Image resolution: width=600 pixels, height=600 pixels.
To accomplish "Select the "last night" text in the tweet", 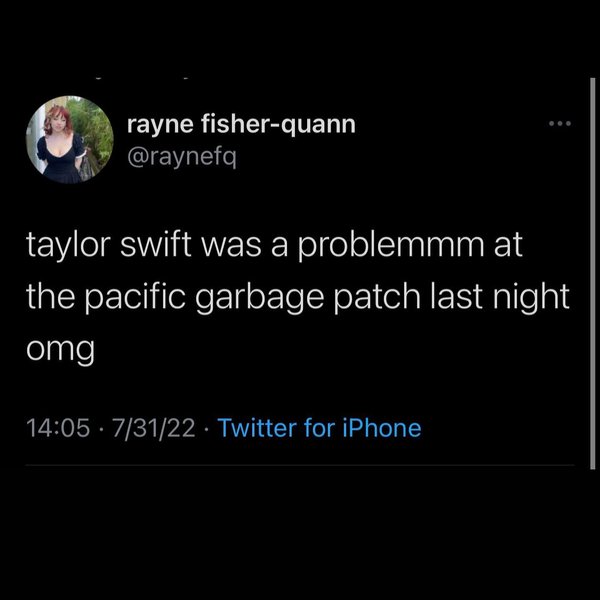I will tap(500, 296).
